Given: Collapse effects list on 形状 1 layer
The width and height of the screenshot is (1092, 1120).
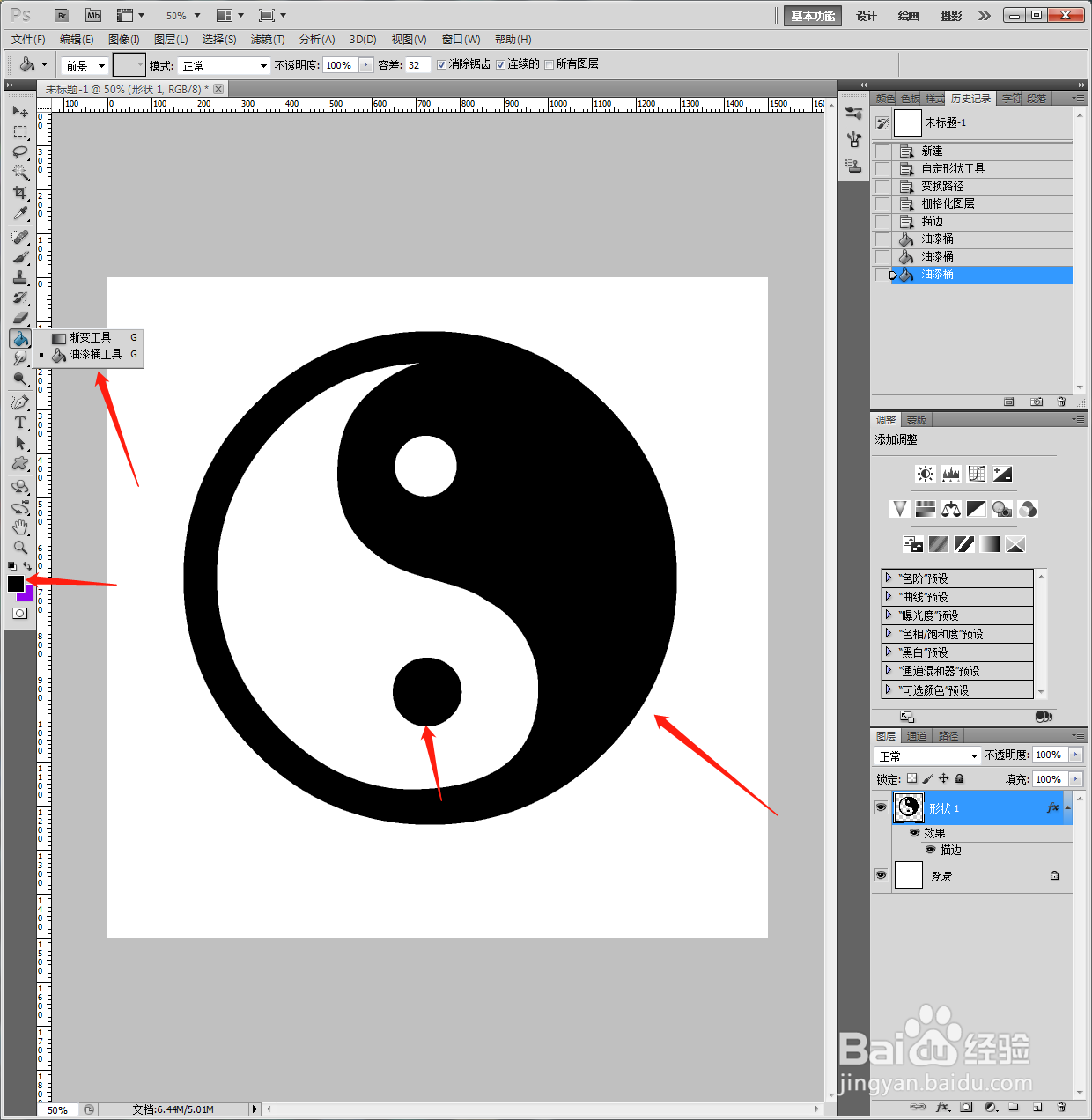Looking at the screenshot, I should coord(1067,807).
